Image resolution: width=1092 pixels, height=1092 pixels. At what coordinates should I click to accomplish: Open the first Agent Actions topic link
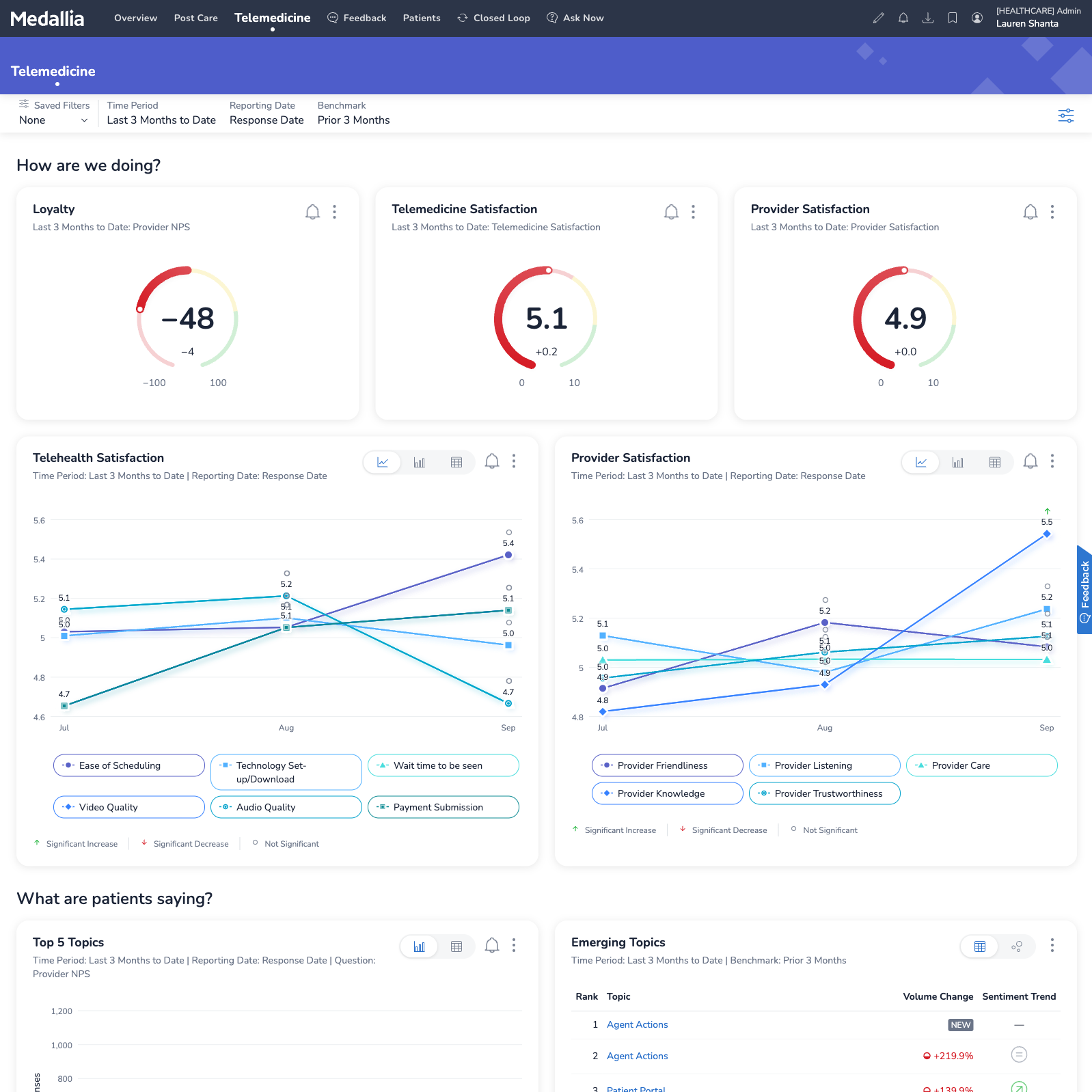637,1024
